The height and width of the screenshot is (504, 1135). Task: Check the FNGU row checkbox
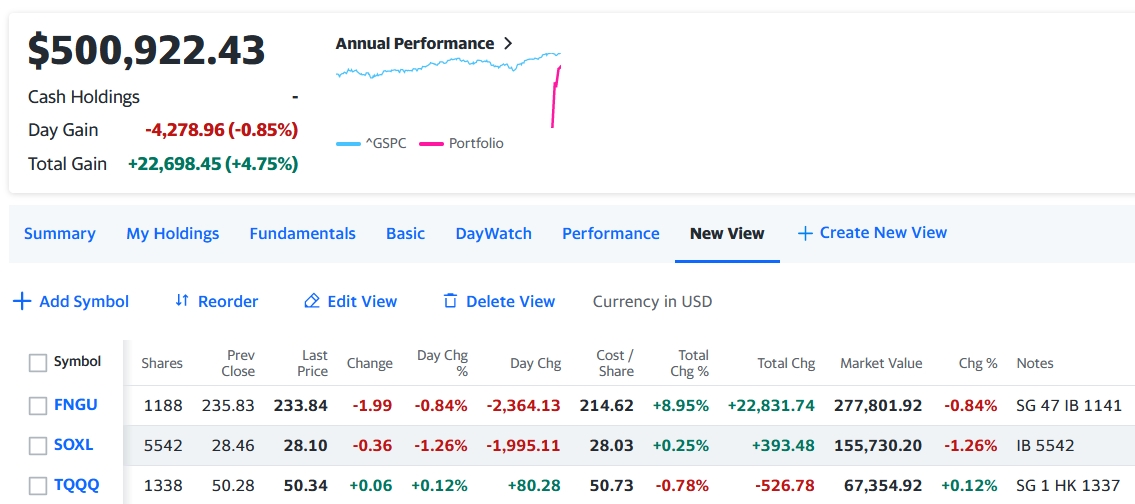[x=38, y=405]
